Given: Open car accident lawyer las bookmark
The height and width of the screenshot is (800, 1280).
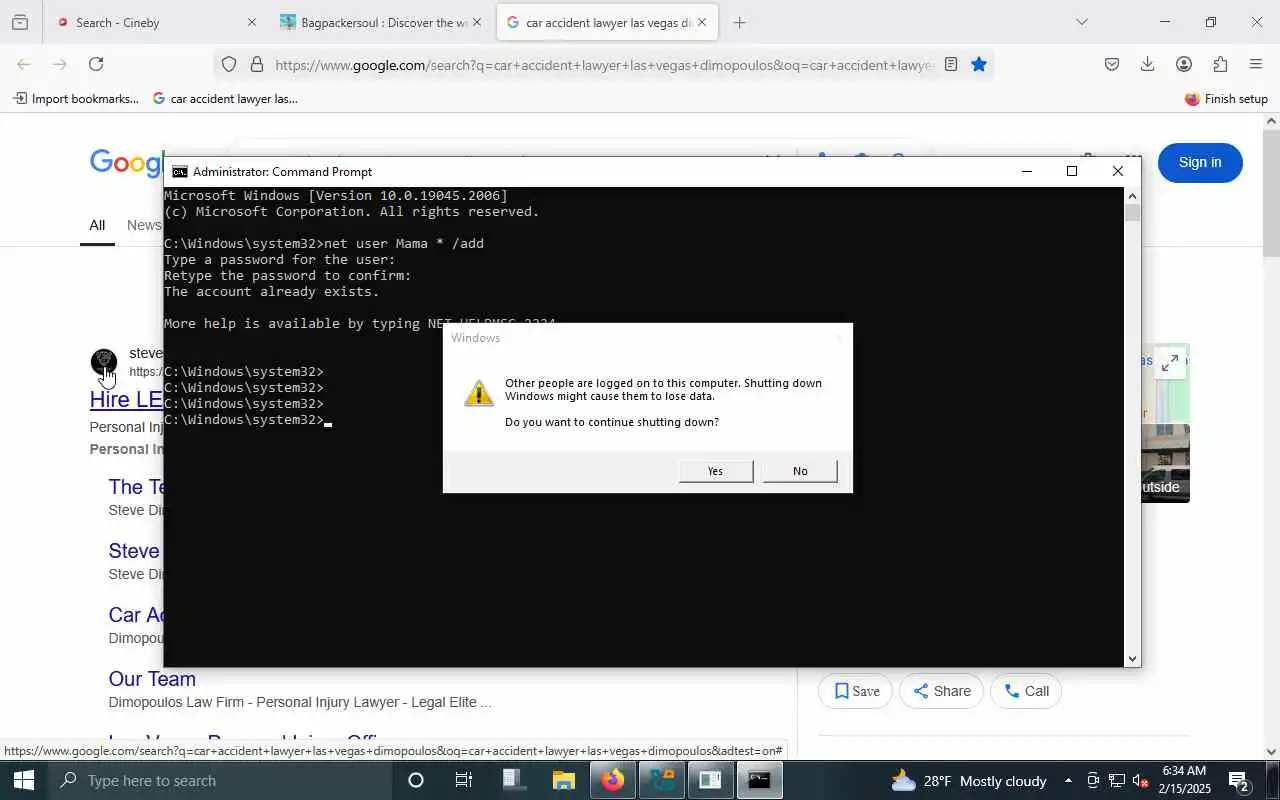Looking at the screenshot, I should 225,98.
